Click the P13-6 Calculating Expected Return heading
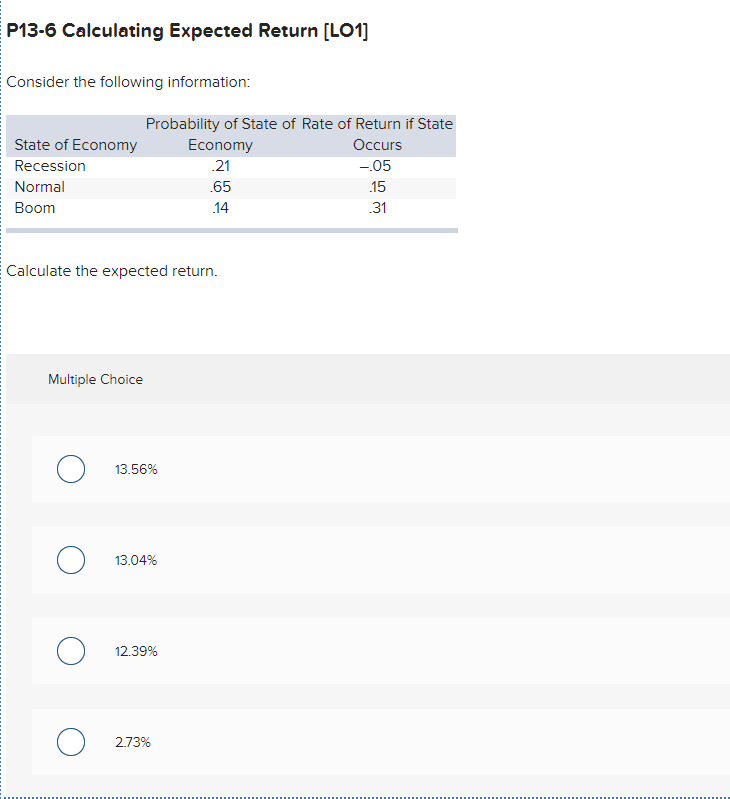730x799 pixels. click(187, 31)
